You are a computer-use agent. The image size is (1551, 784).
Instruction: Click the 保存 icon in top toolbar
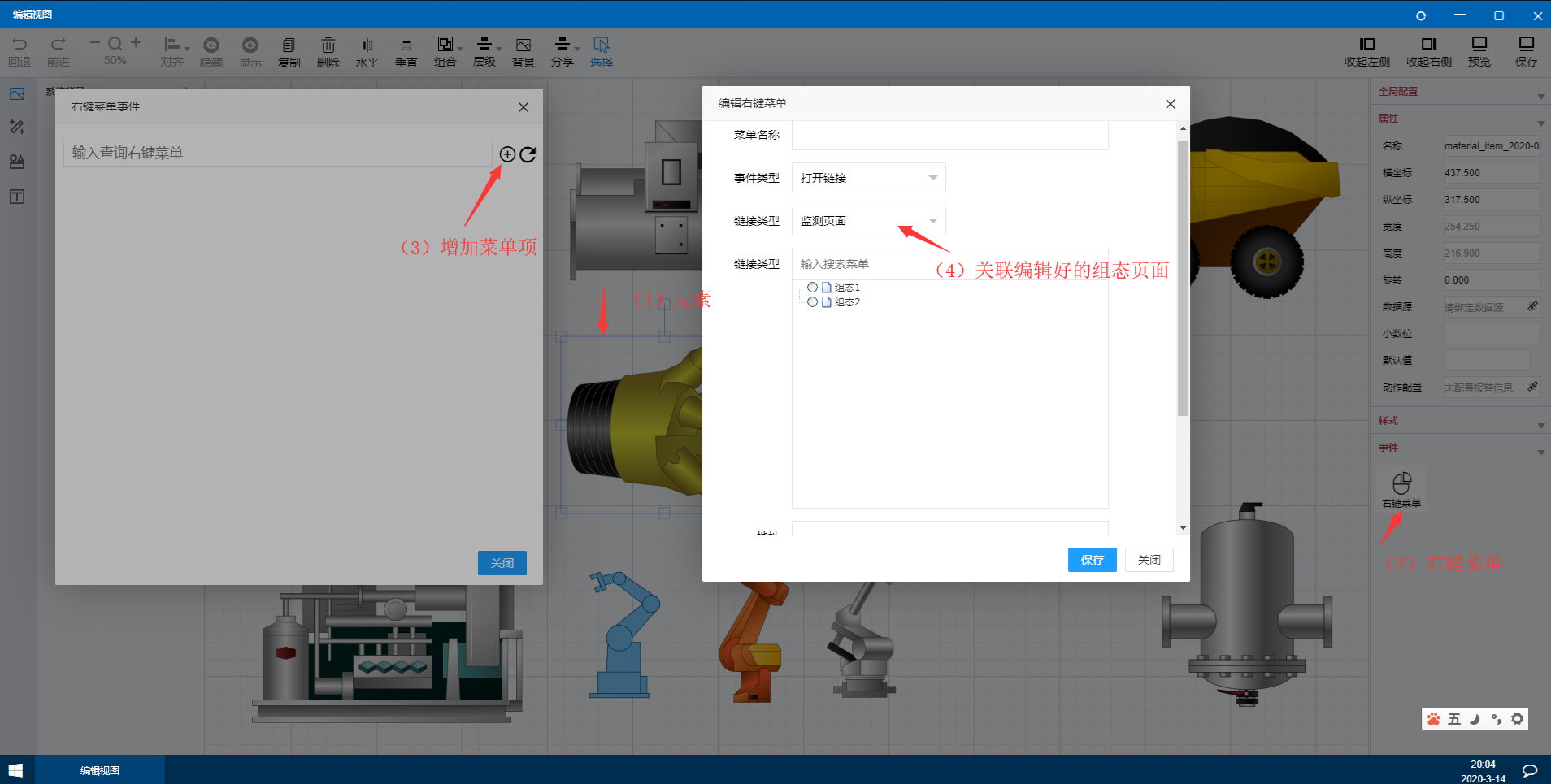click(1526, 44)
